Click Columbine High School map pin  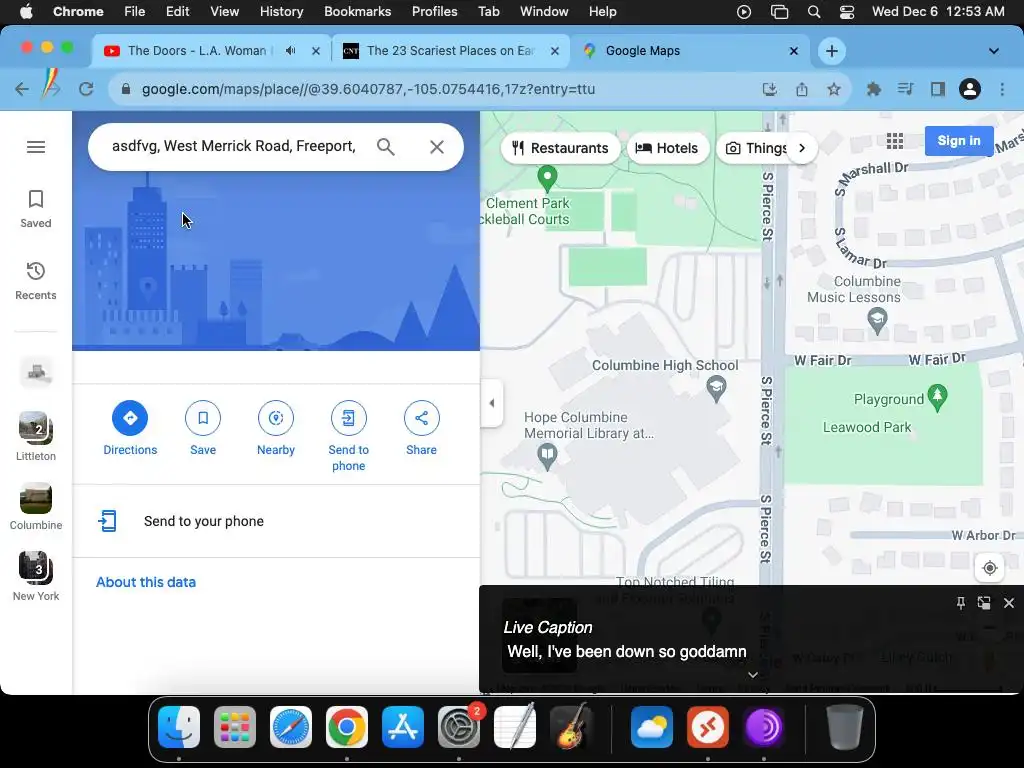(x=716, y=388)
